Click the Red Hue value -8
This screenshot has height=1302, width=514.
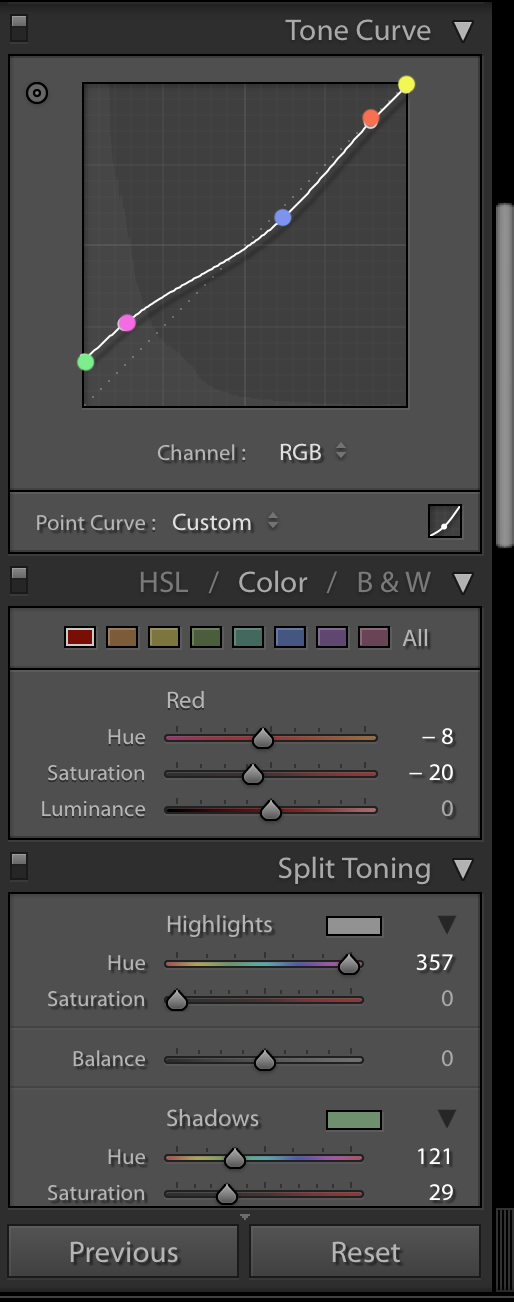click(x=437, y=737)
